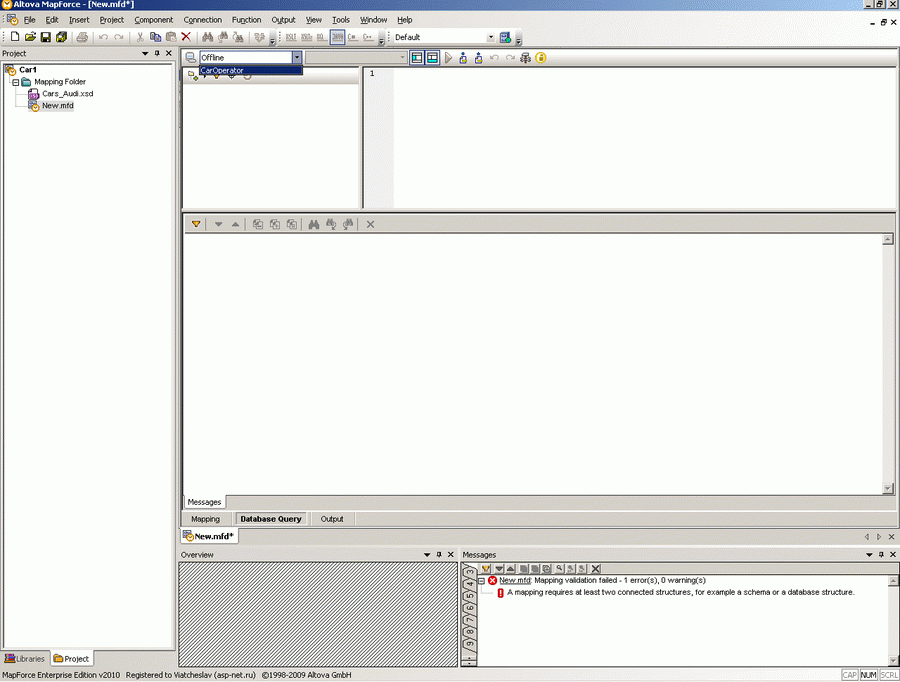Viewport: 900px width, 682px height.
Task: Open the Default configuration dropdown
Action: (x=491, y=37)
